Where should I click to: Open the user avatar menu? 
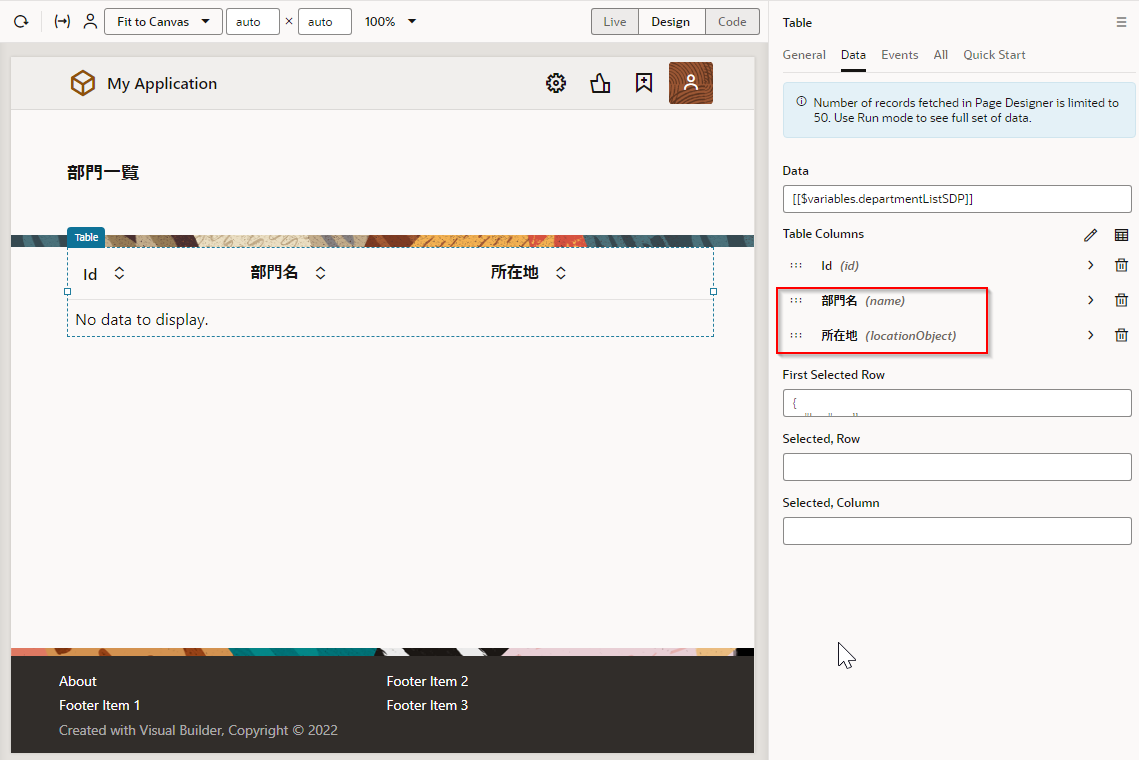point(690,83)
